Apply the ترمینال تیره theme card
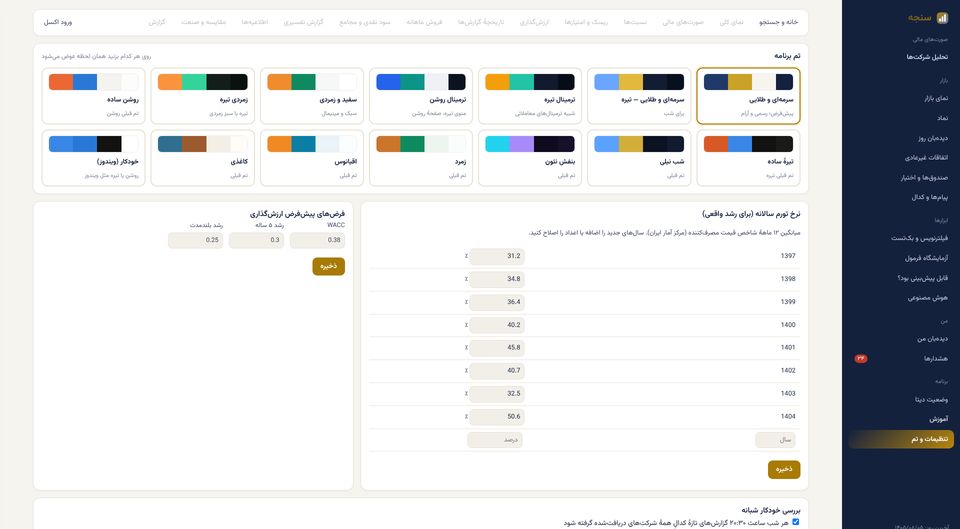Screen dimensions: 960x529 click(530, 96)
